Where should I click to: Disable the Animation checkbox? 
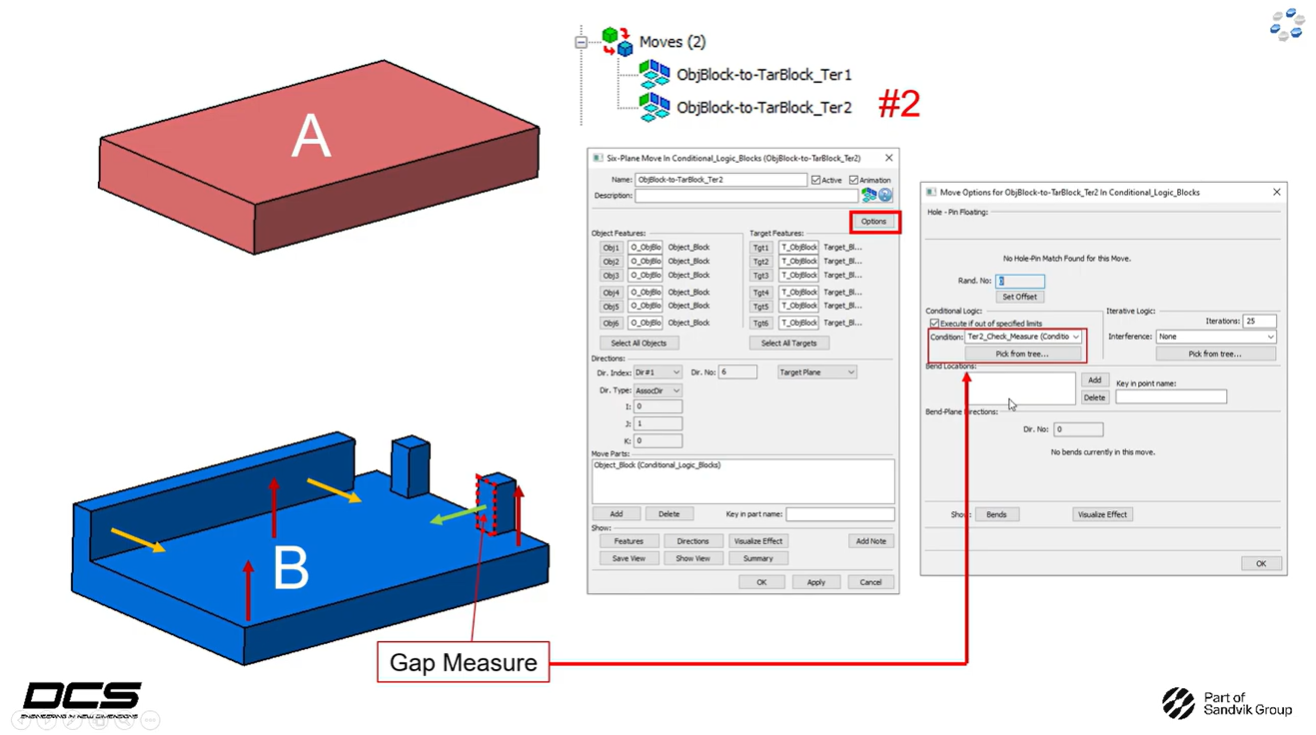pos(853,180)
